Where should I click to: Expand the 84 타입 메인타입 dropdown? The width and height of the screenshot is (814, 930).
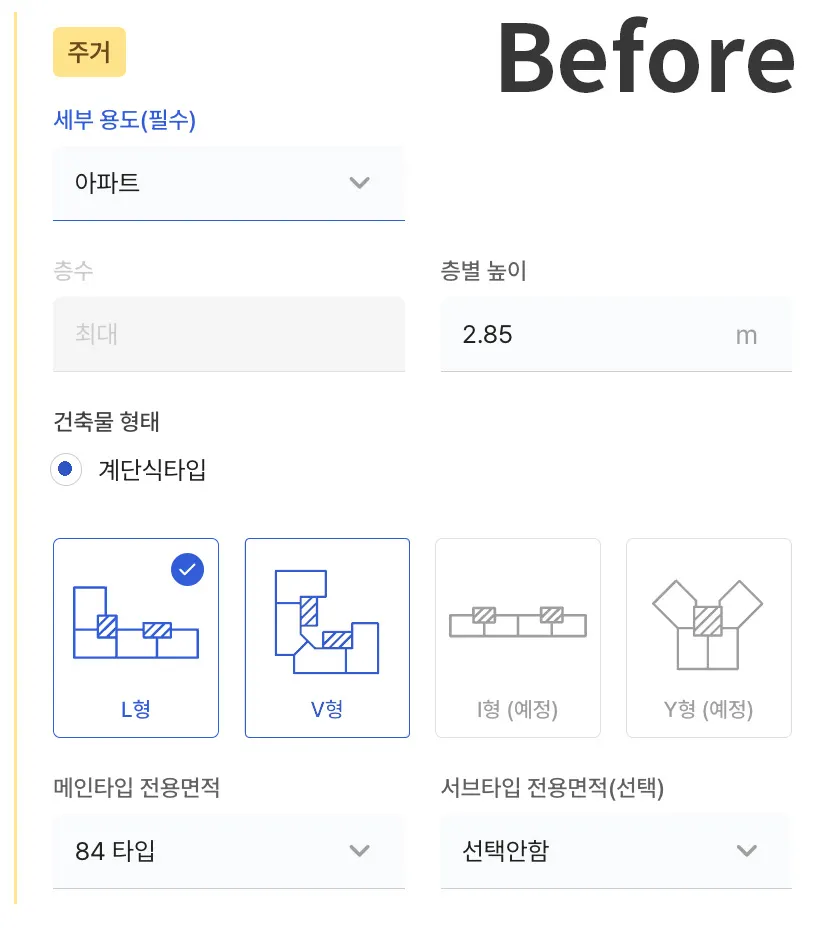[229, 851]
